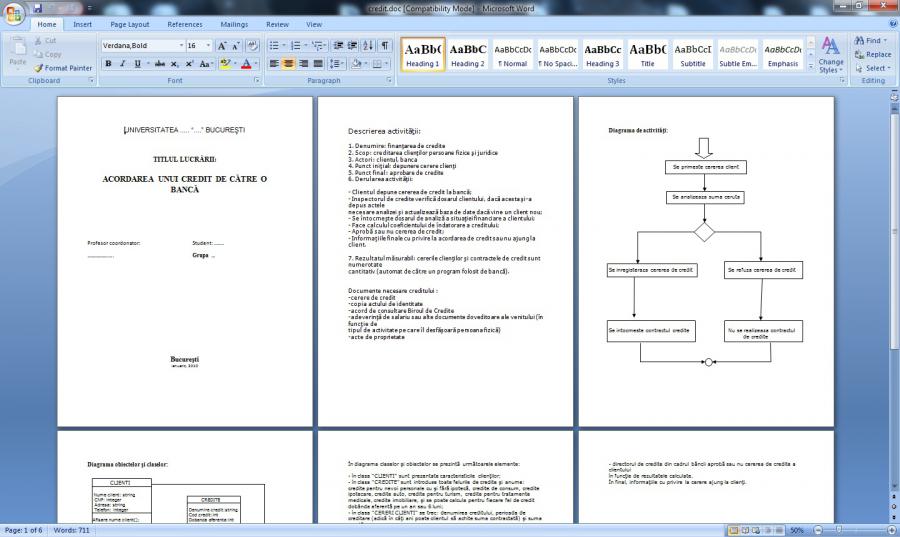Apply the Heading 2 style
The image size is (900, 537).
pyautogui.click(x=467, y=55)
